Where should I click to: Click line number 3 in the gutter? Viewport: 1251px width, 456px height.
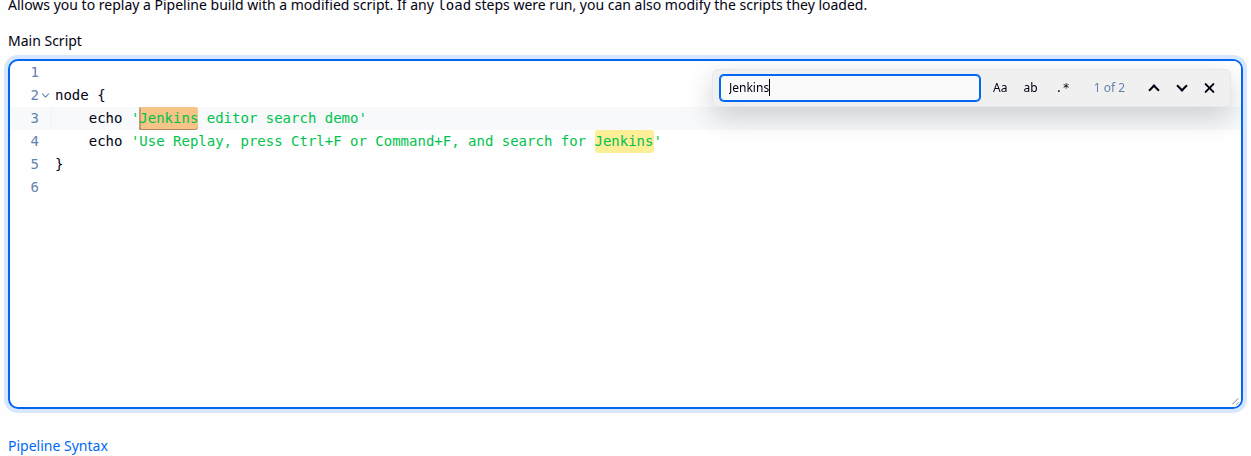34,118
